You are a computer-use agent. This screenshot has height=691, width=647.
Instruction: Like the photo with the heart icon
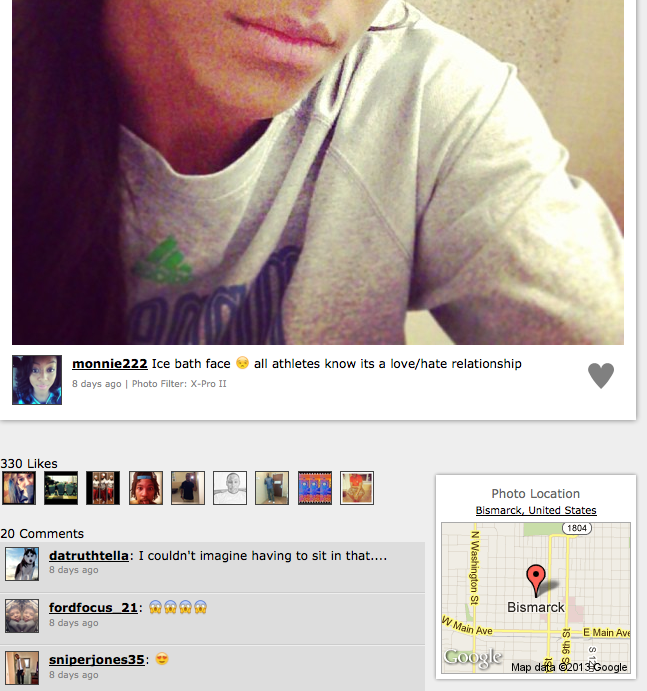601,375
